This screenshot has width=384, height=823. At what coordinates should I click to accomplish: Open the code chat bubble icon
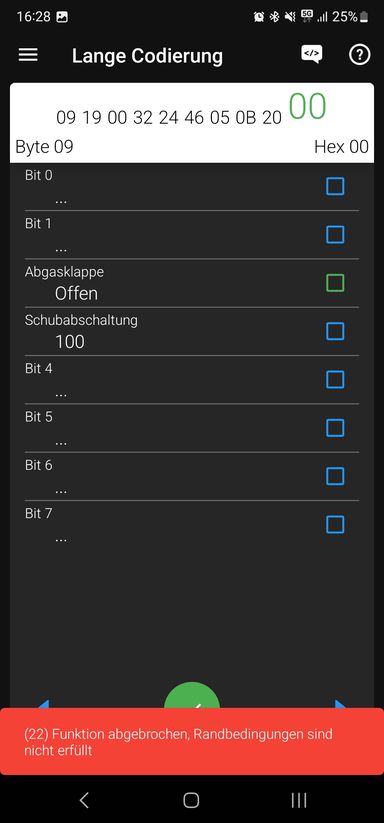(312, 55)
